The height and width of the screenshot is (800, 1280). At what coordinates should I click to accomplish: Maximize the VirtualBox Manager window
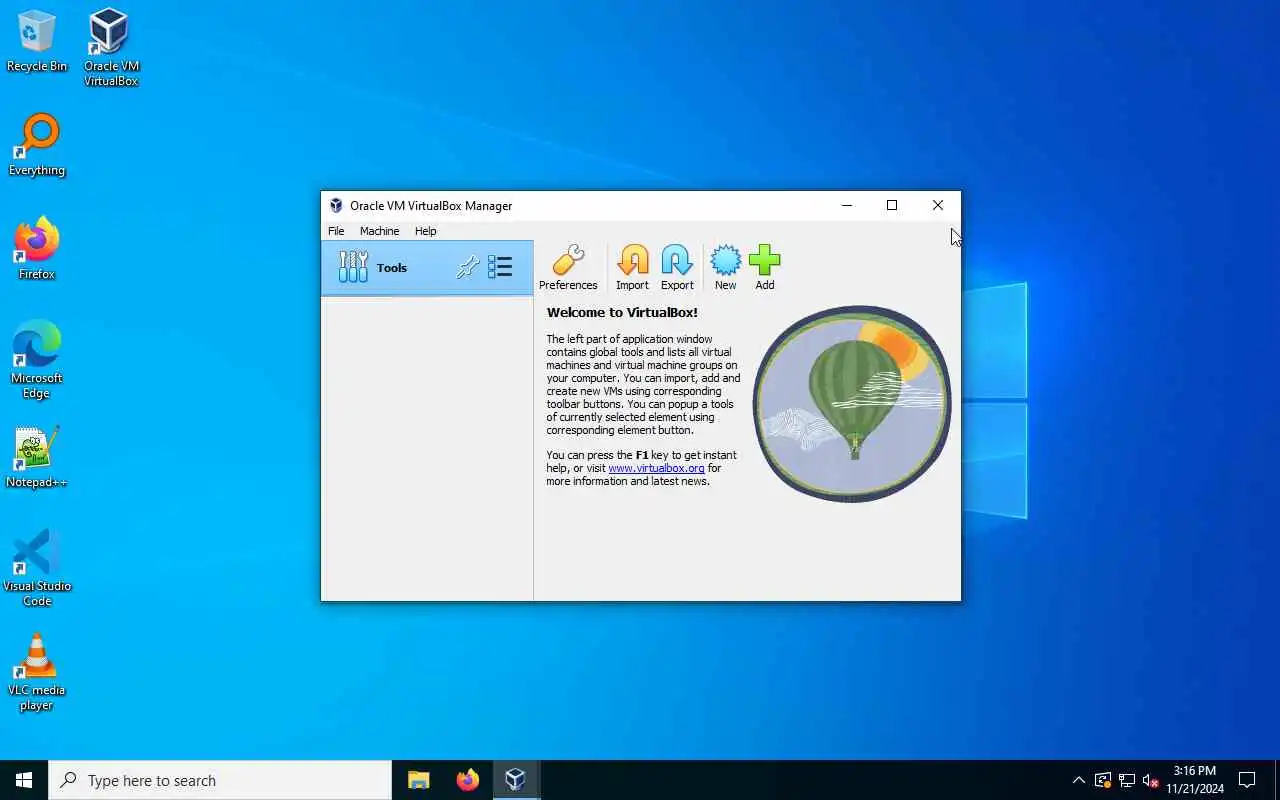[892, 205]
